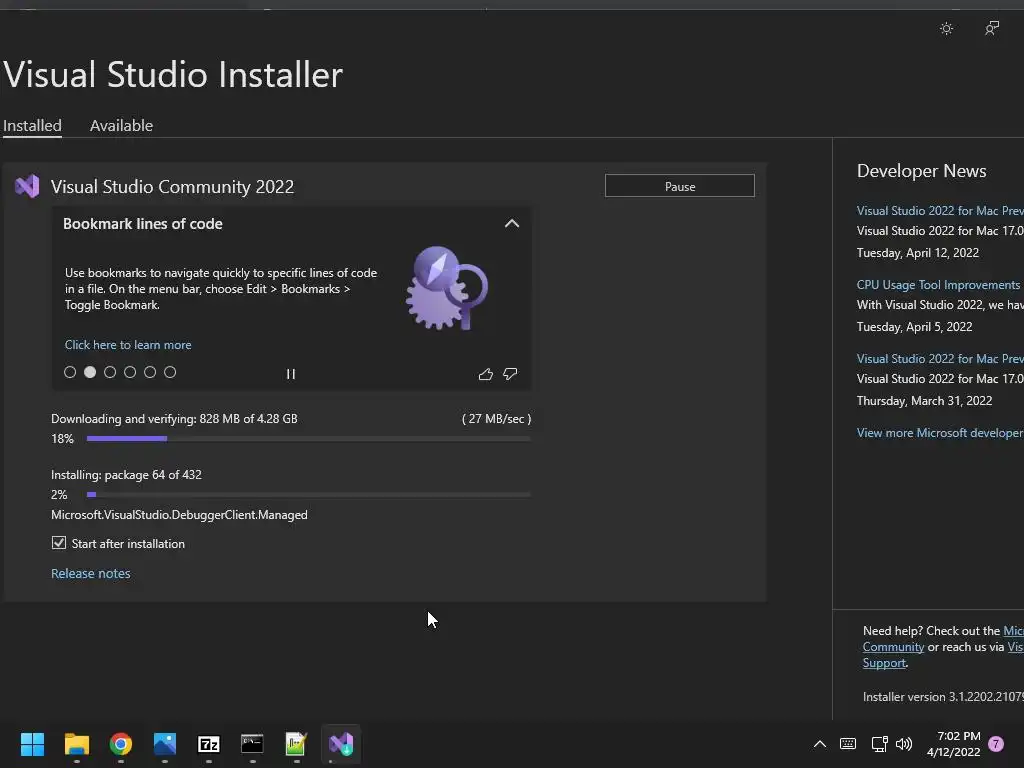Open CPU Usage Tool Improvements article
The height and width of the screenshot is (768, 1024).
(938, 285)
